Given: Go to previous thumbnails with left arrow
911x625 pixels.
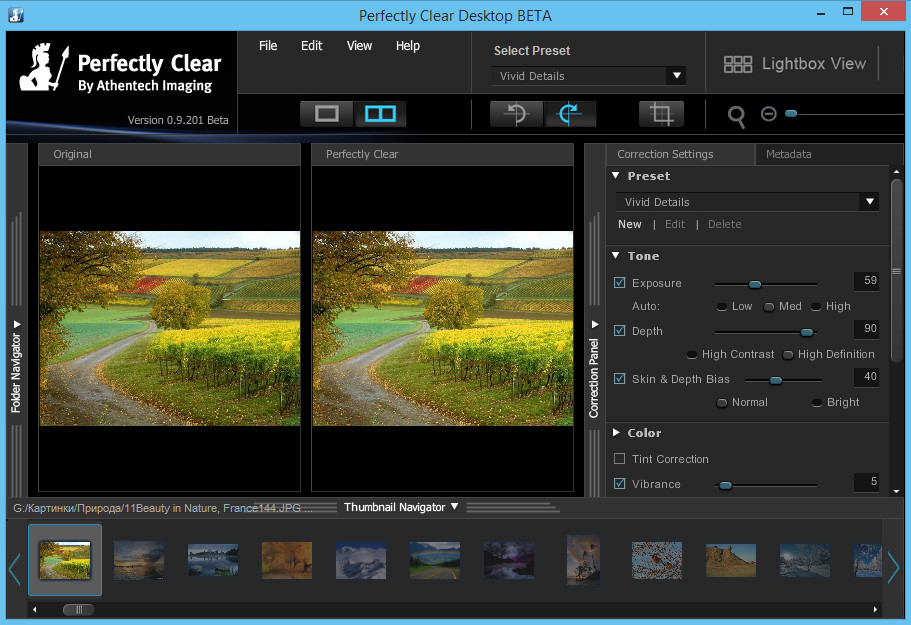Looking at the screenshot, I should pos(15,567).
